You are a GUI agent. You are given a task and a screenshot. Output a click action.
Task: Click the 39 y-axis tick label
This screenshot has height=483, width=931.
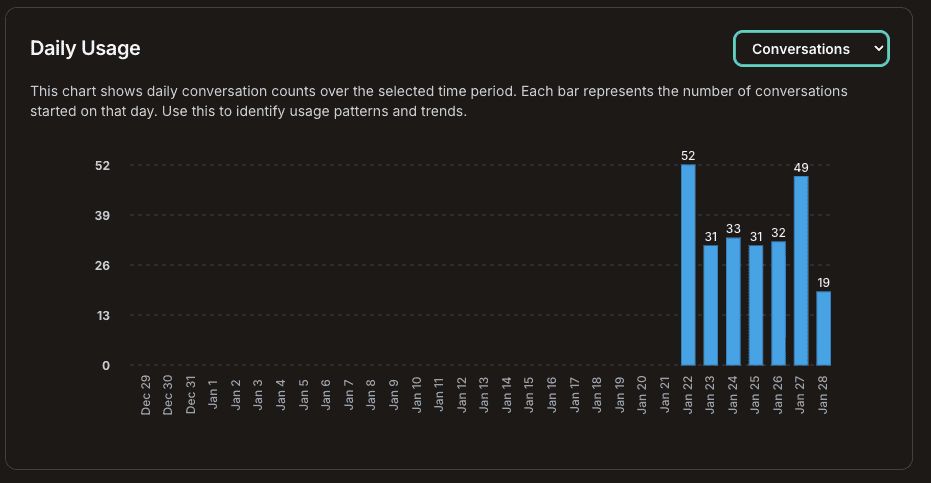102,215
